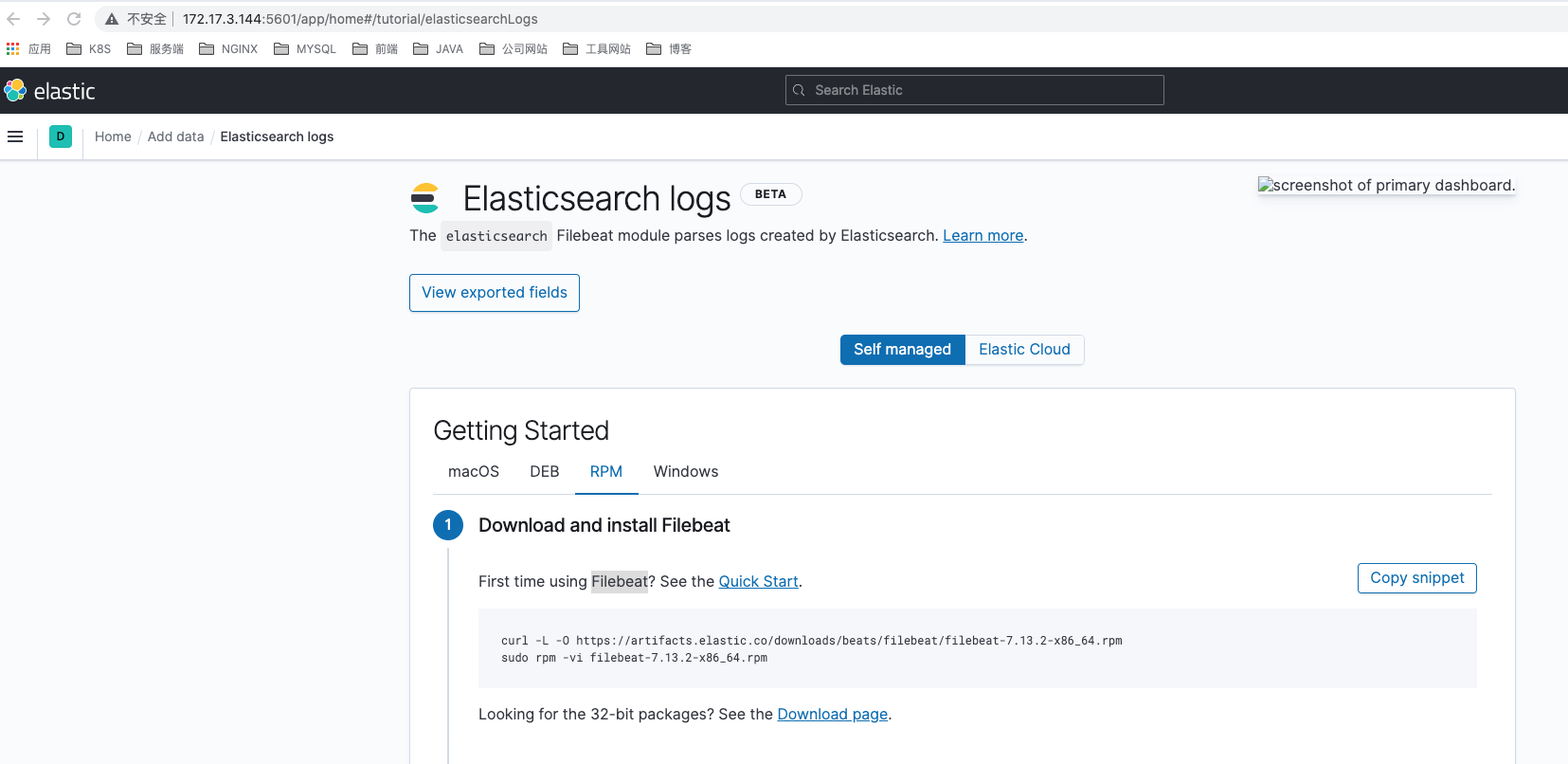Copy the Filebeat install snippet
Screen dimensions: 1568x764
[1416, 578]
